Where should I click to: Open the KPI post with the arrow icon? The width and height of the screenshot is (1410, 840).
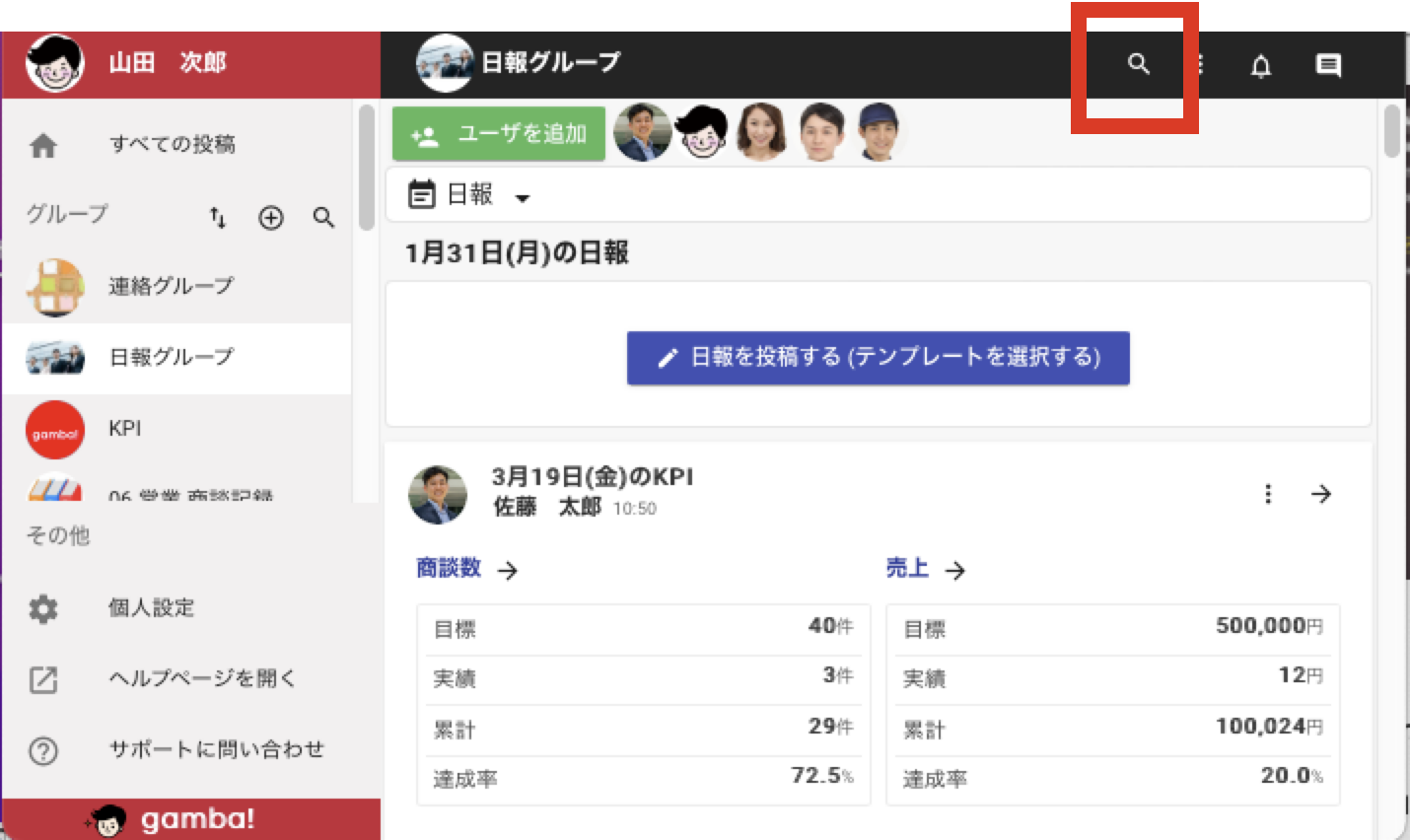pos(1321,494)
